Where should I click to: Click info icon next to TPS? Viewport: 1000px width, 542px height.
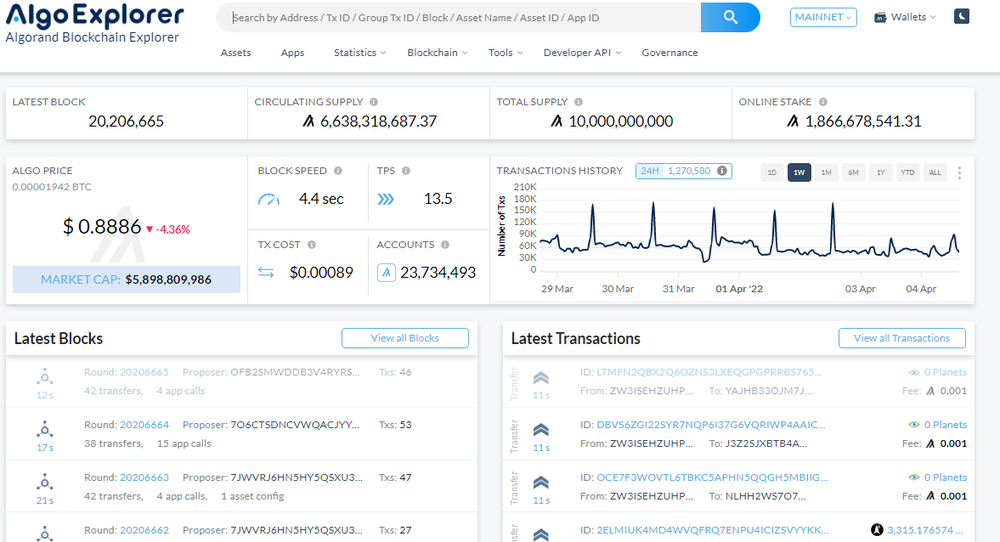coord(406,171)
